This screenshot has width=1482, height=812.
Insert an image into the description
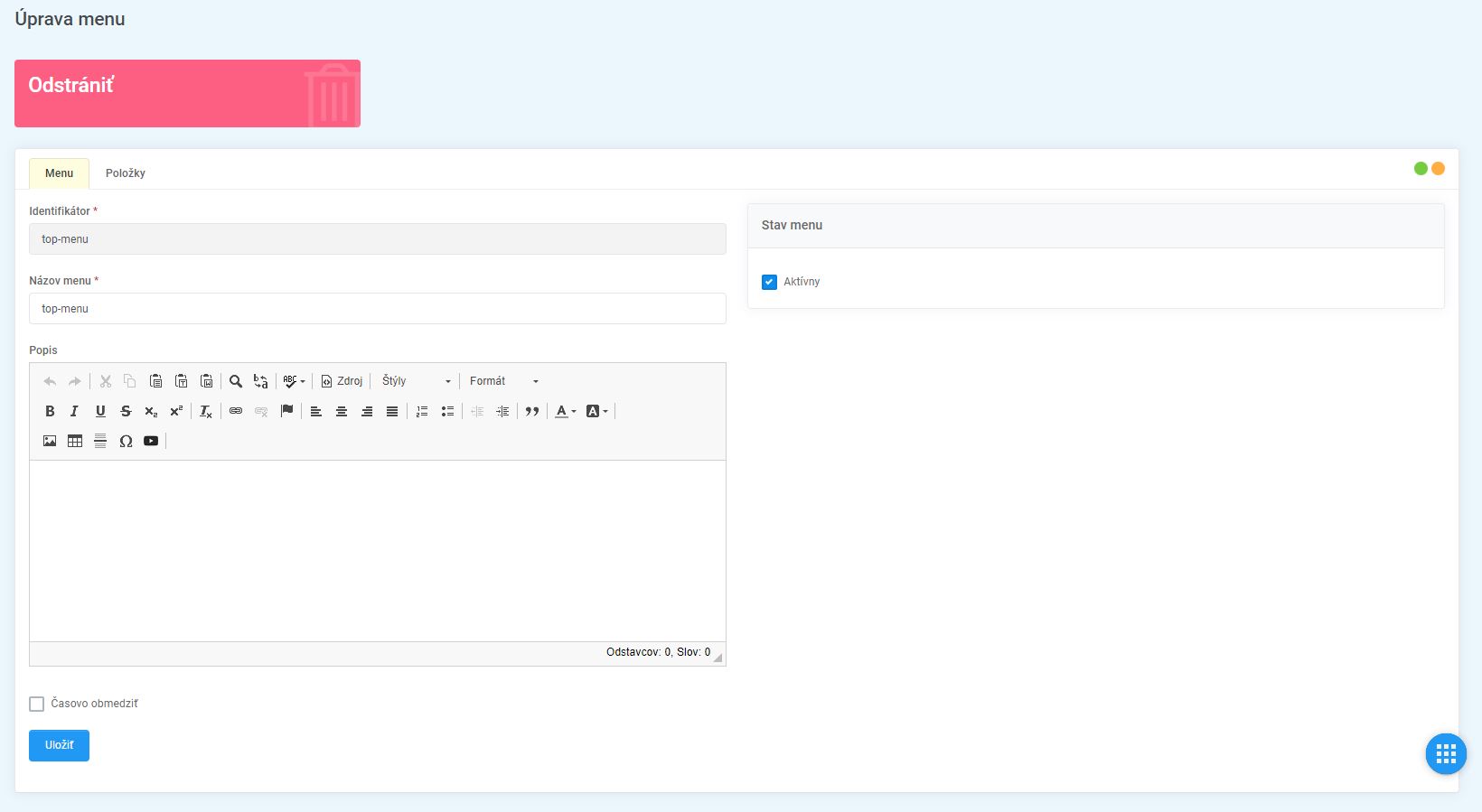point(50,441)
